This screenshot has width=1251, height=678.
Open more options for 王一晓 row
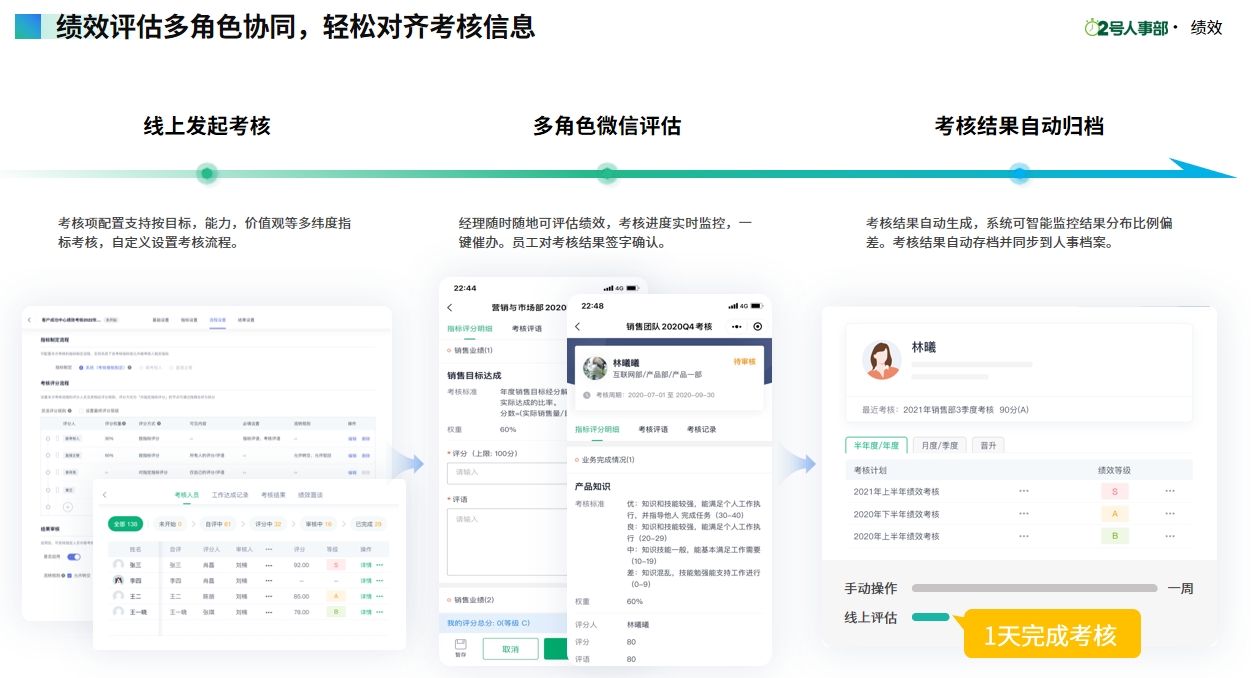(x=379, y=612)
